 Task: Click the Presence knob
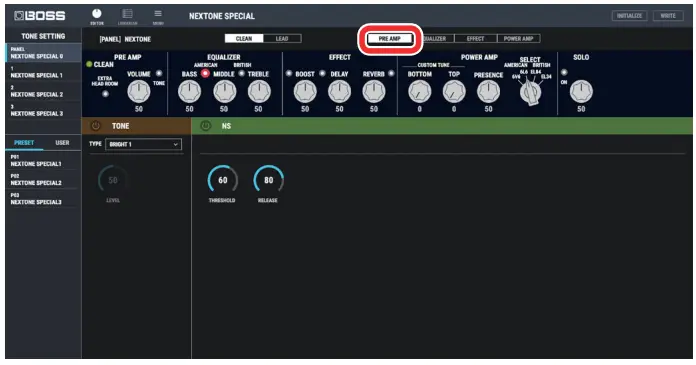[x=488, y=91]
